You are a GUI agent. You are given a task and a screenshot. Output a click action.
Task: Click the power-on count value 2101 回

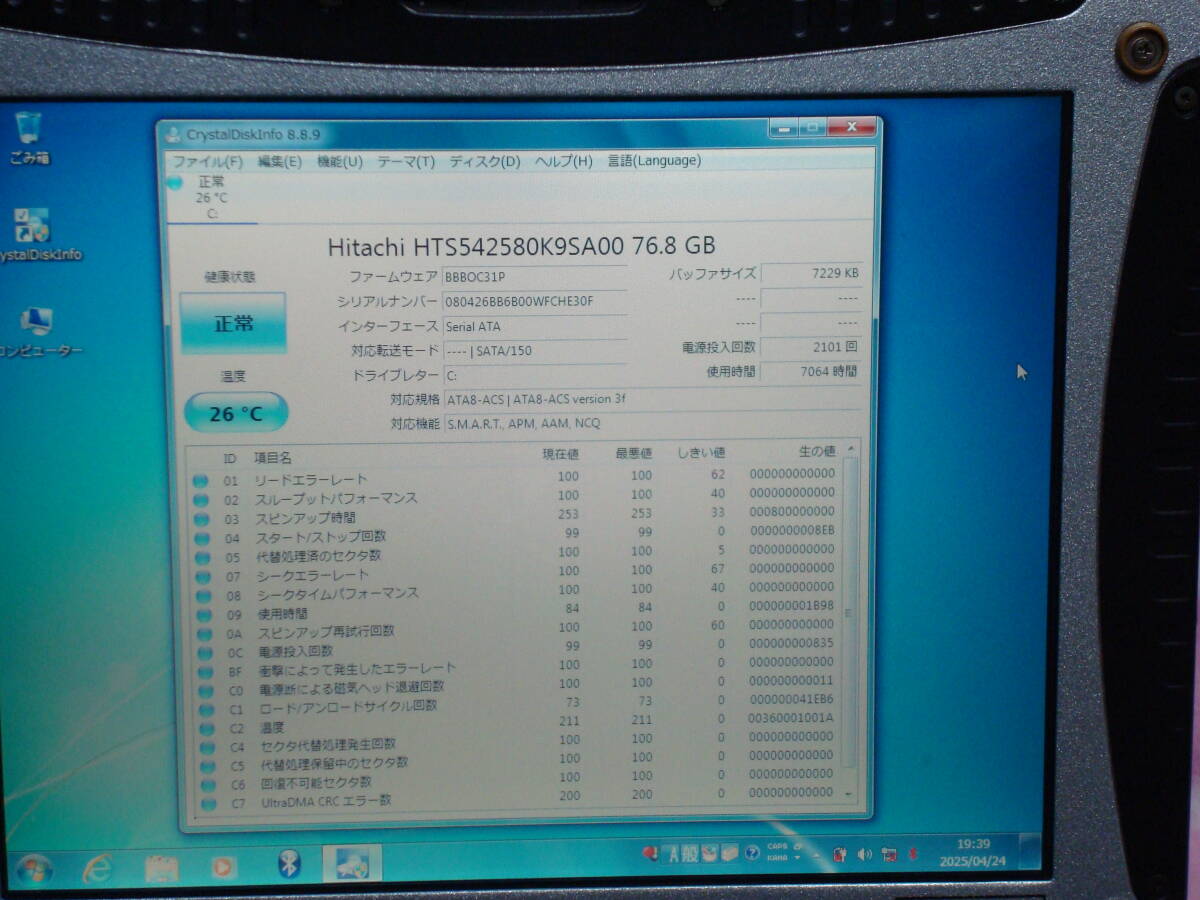click(x=810, y=347)
